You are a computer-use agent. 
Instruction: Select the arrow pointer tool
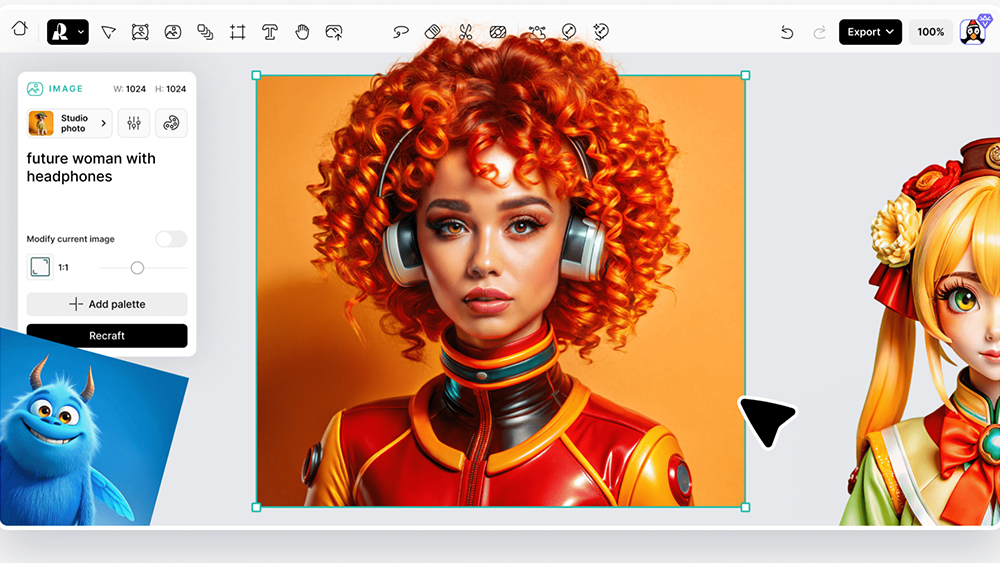[109, 32]
